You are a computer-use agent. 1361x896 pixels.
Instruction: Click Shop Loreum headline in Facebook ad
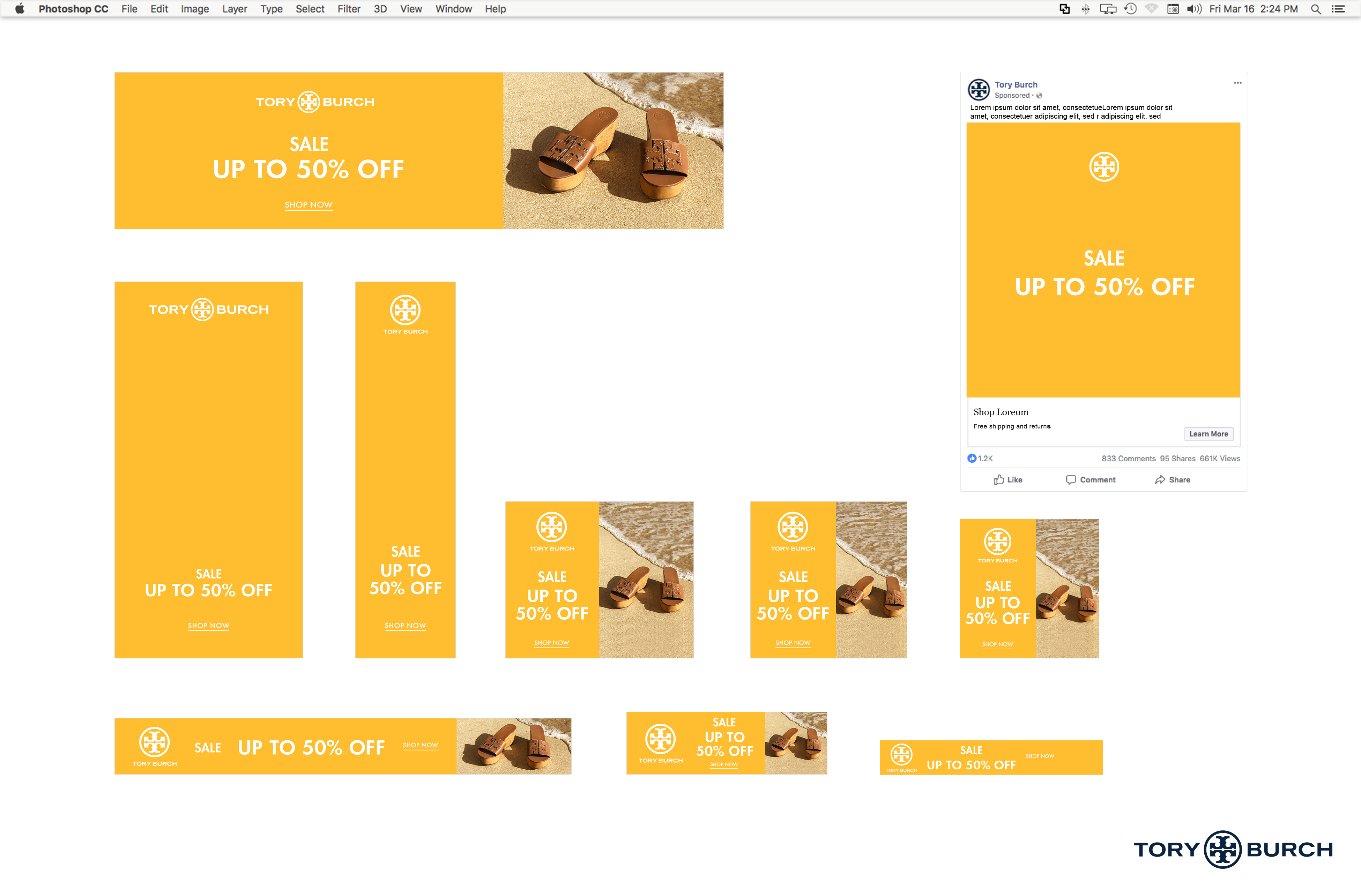click(1001, 412)
